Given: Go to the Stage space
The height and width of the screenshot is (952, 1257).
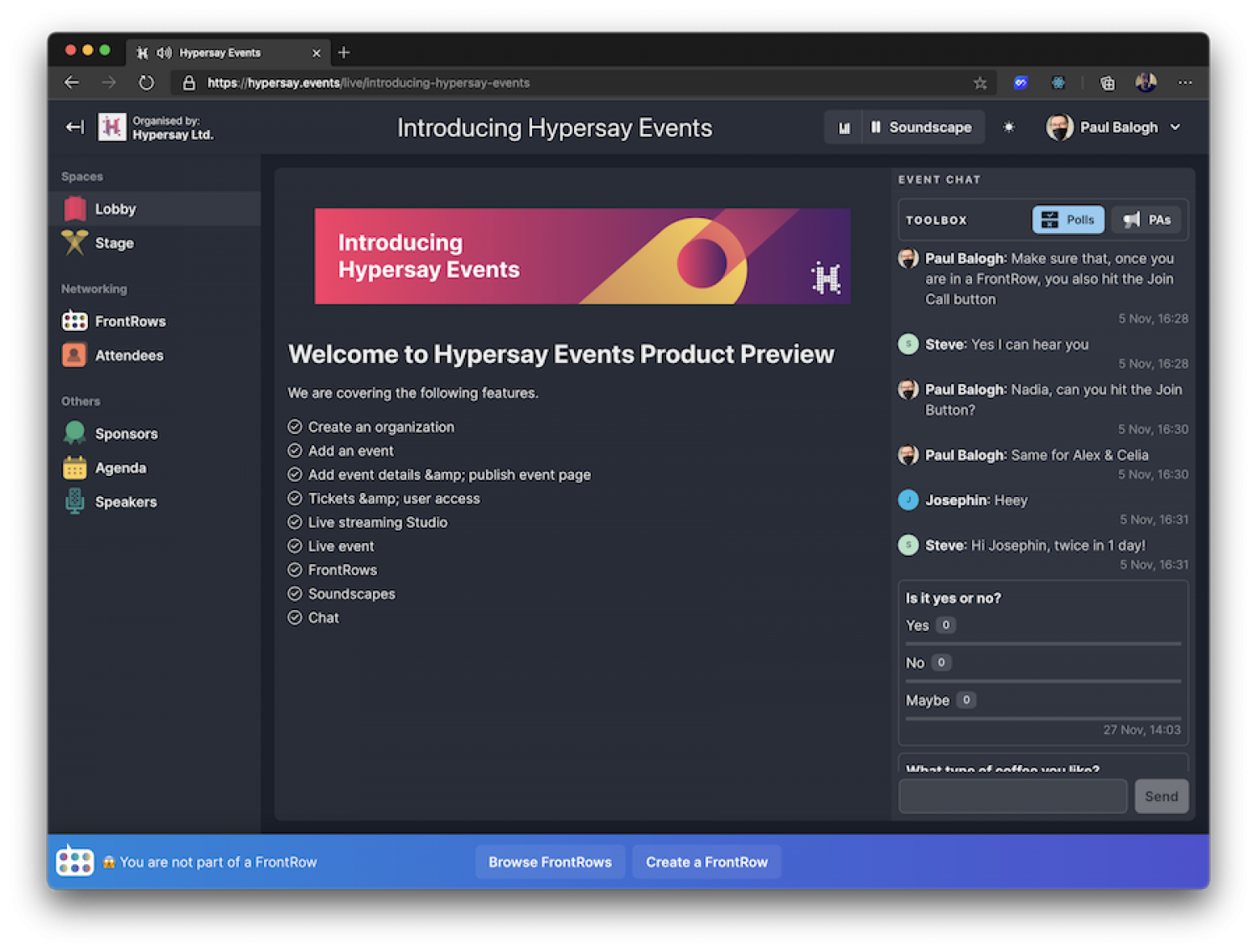Looking at the screenshot, I should tap(114, 243).
